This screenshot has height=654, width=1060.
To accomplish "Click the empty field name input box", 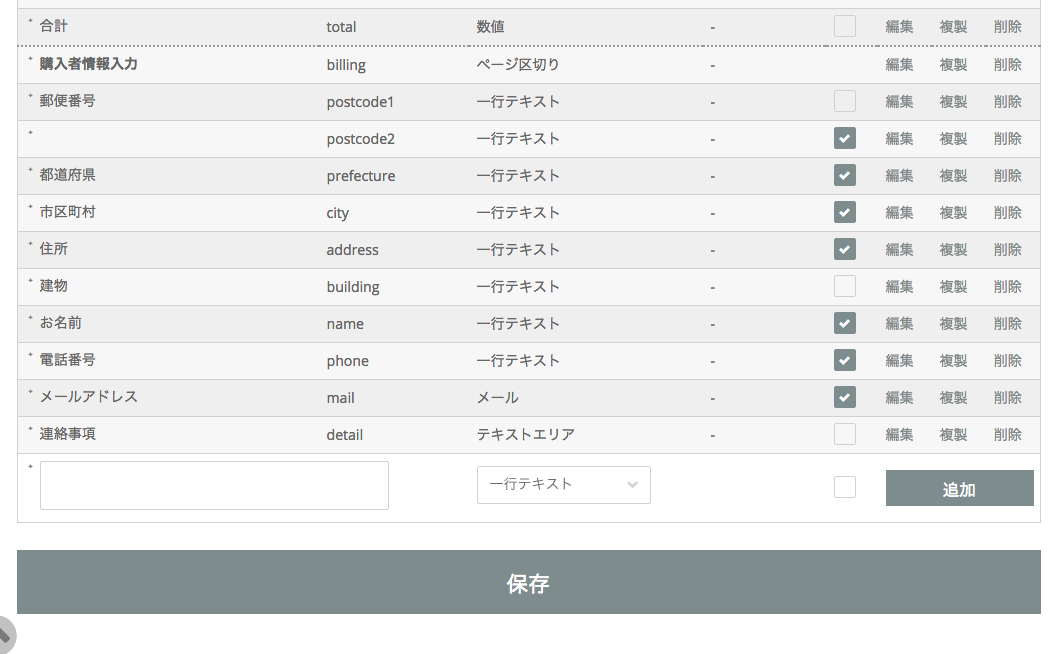I will pos(213,485).
